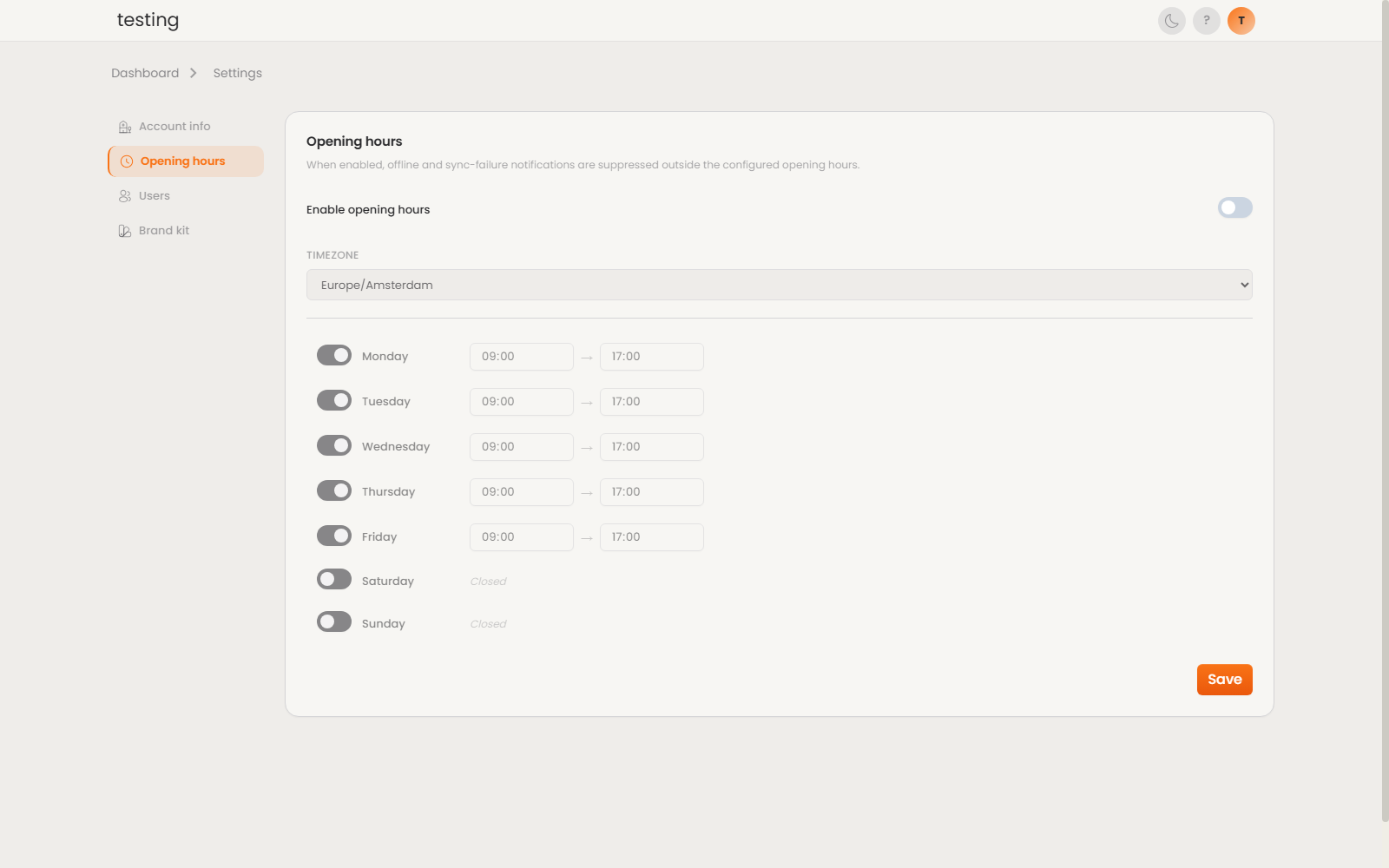Click the Saturday 'Closed' text
Viewport: 1389px width, 868px height.
point(488,582)
